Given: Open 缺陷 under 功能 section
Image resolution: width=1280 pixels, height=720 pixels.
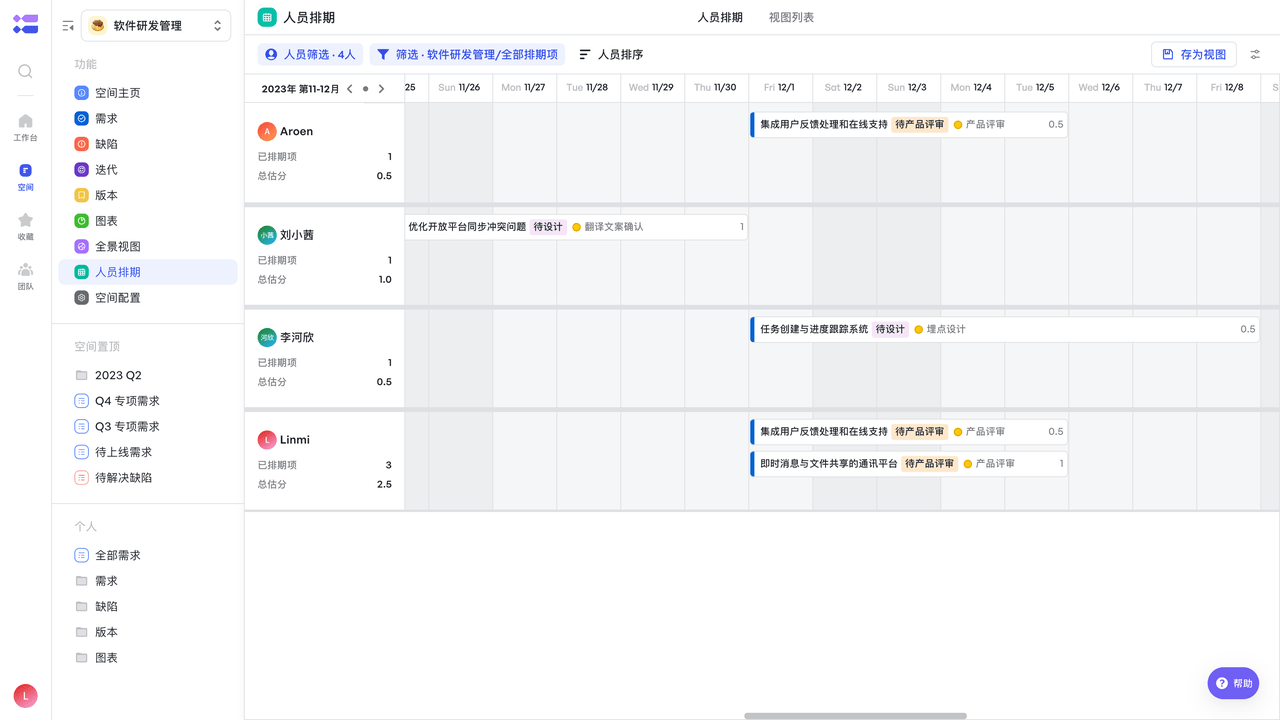Looking at the screenshot, I should coord(148,144).
